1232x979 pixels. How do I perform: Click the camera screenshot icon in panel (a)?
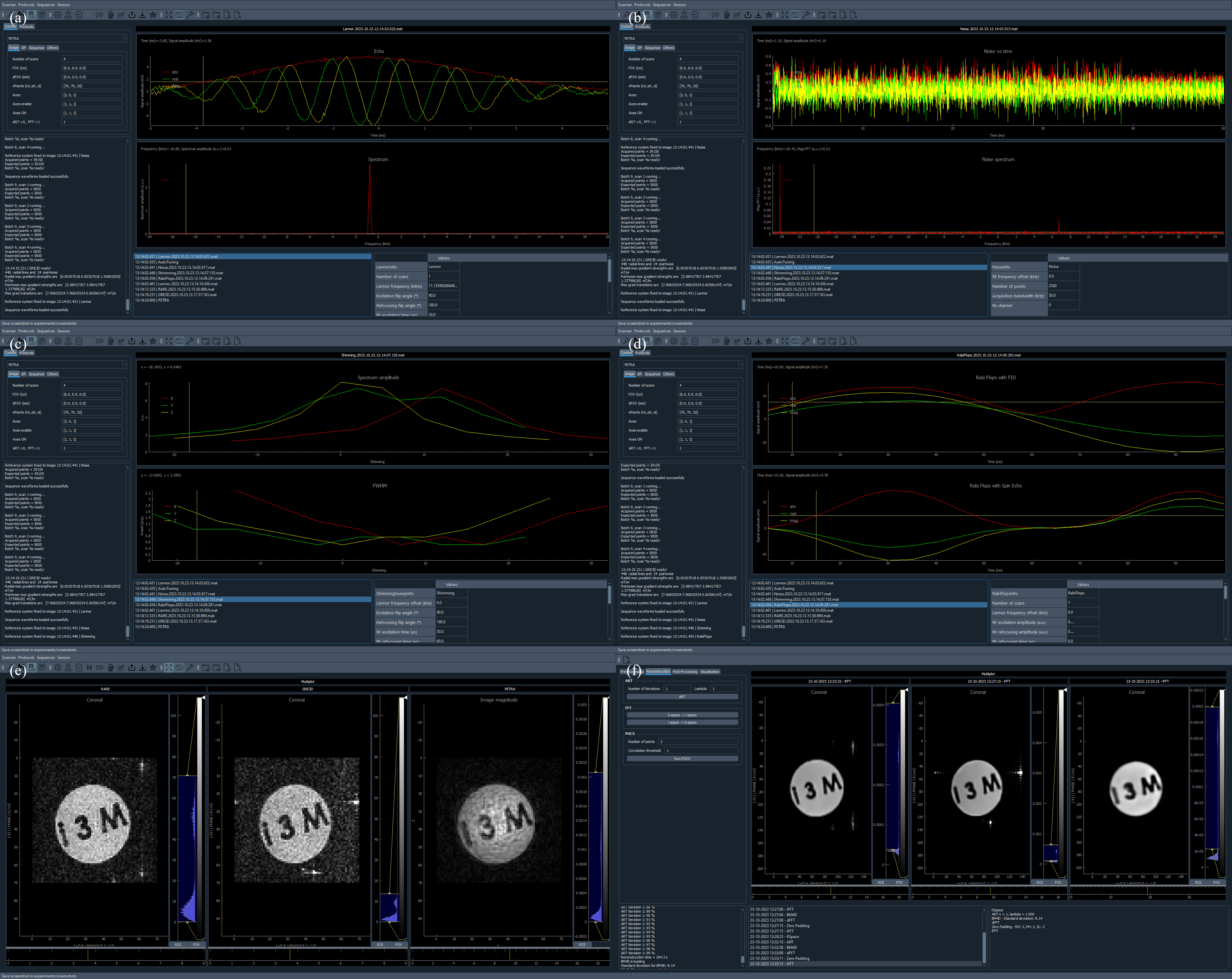(x=179, y=15)
